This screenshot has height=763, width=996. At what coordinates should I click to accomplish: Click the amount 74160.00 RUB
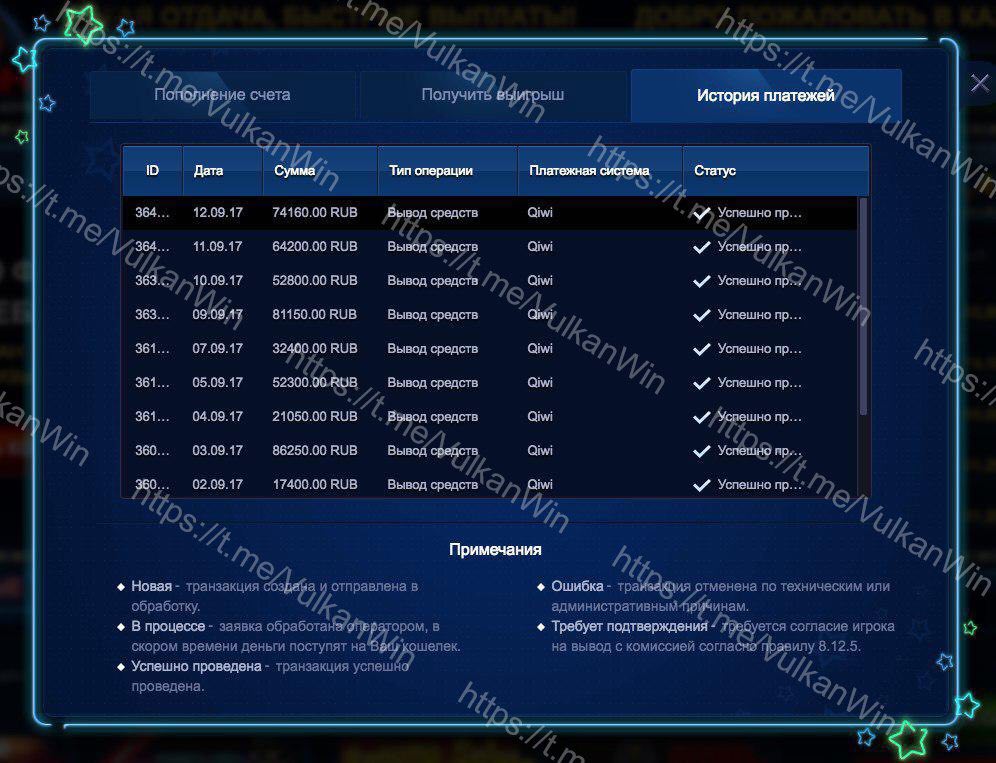click(x=314, y=213)
